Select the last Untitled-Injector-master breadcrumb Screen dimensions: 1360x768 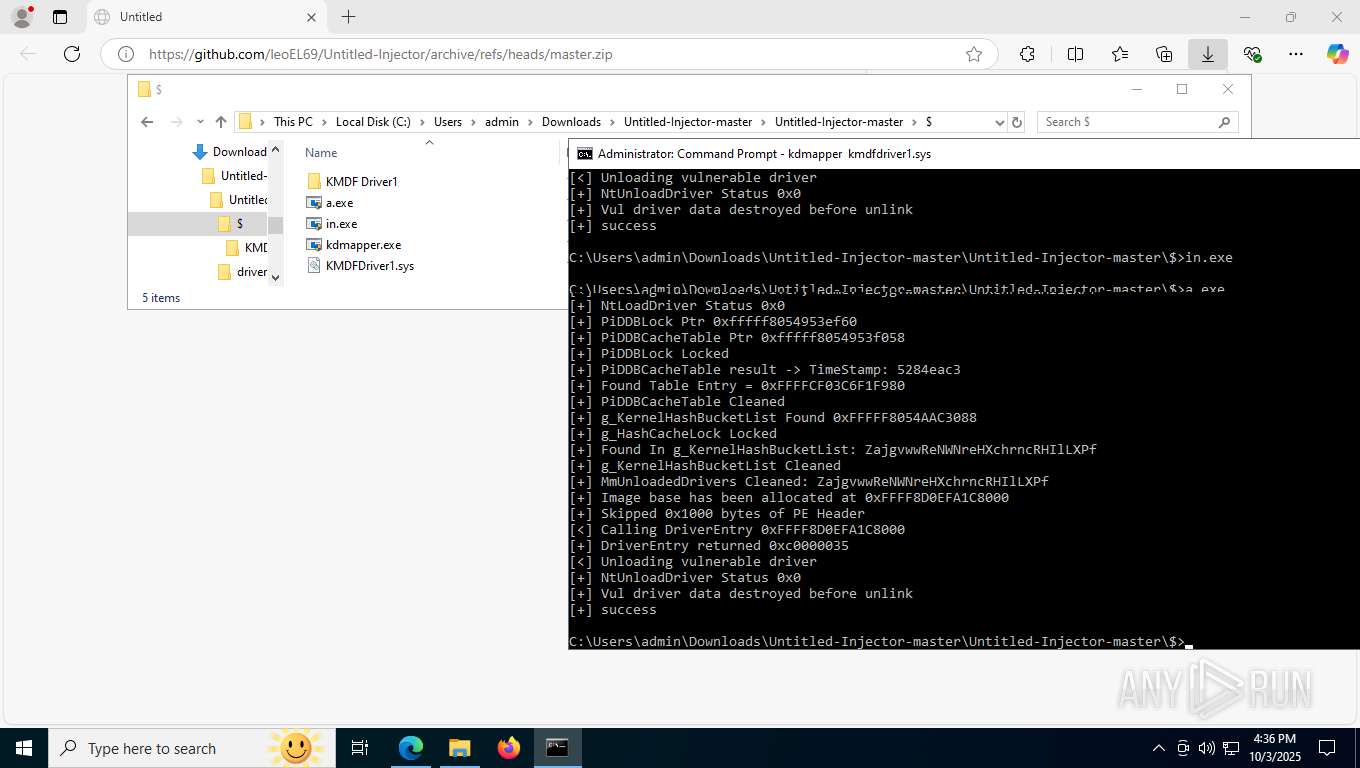(839, 122)
